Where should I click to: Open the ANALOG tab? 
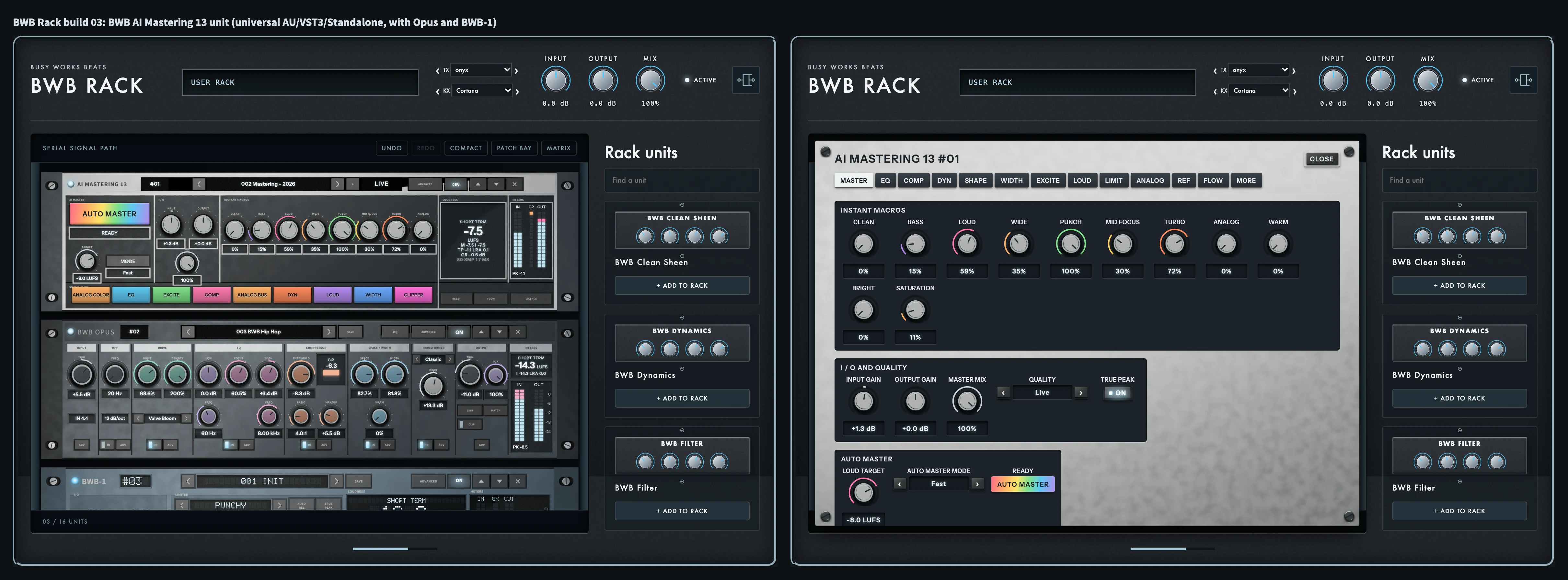1150,181
